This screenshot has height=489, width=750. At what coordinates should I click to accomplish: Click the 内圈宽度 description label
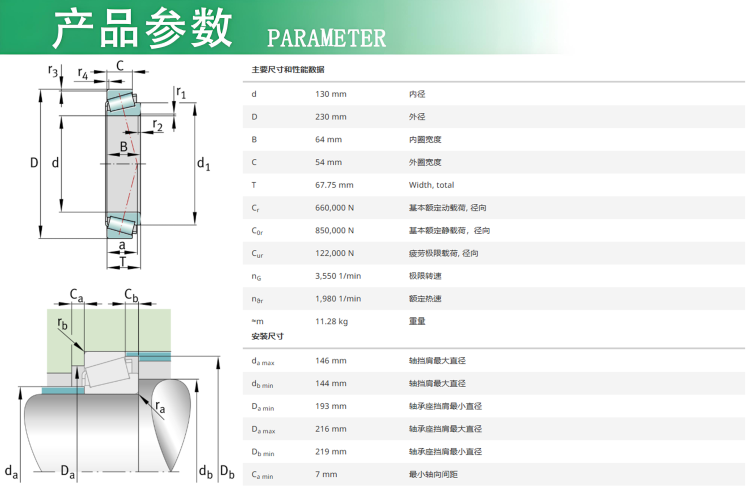(425, 139)
